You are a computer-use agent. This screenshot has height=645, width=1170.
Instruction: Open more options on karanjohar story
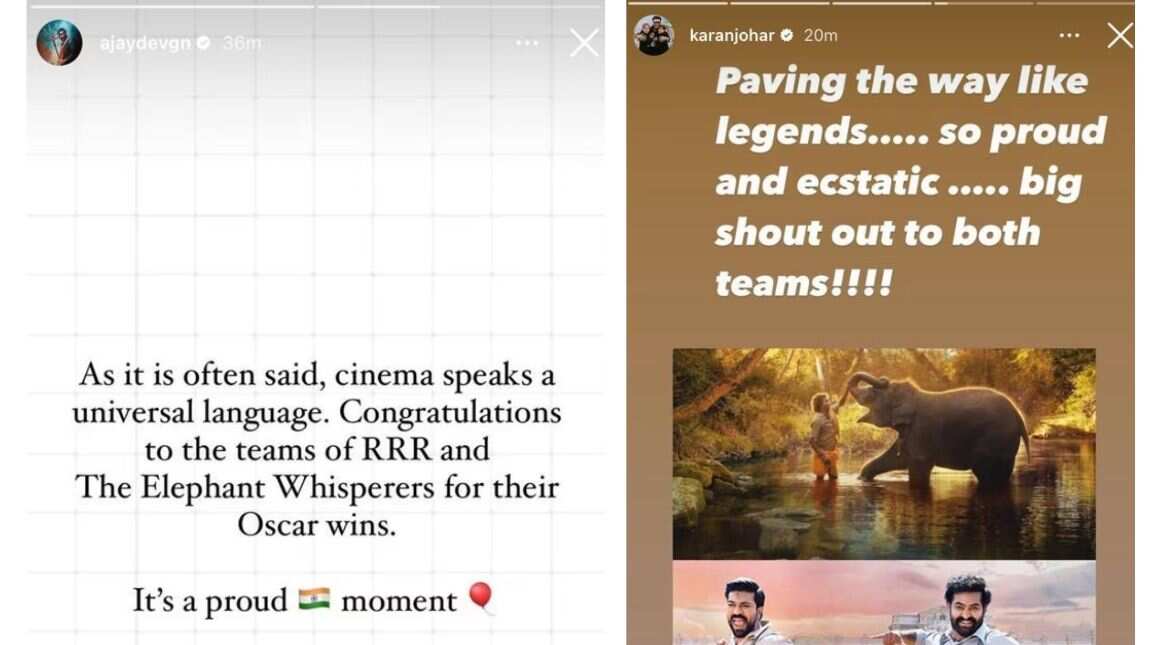click(1069, 35)
